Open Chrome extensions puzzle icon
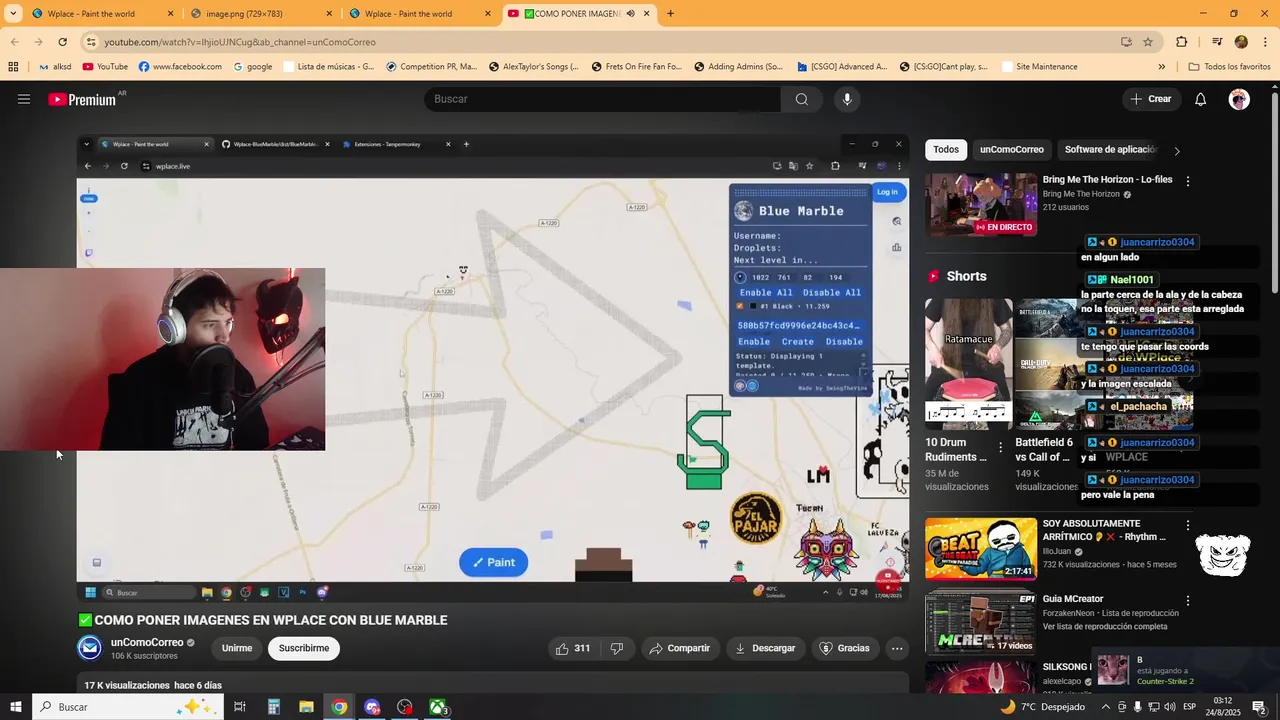 coord(1182,42)
